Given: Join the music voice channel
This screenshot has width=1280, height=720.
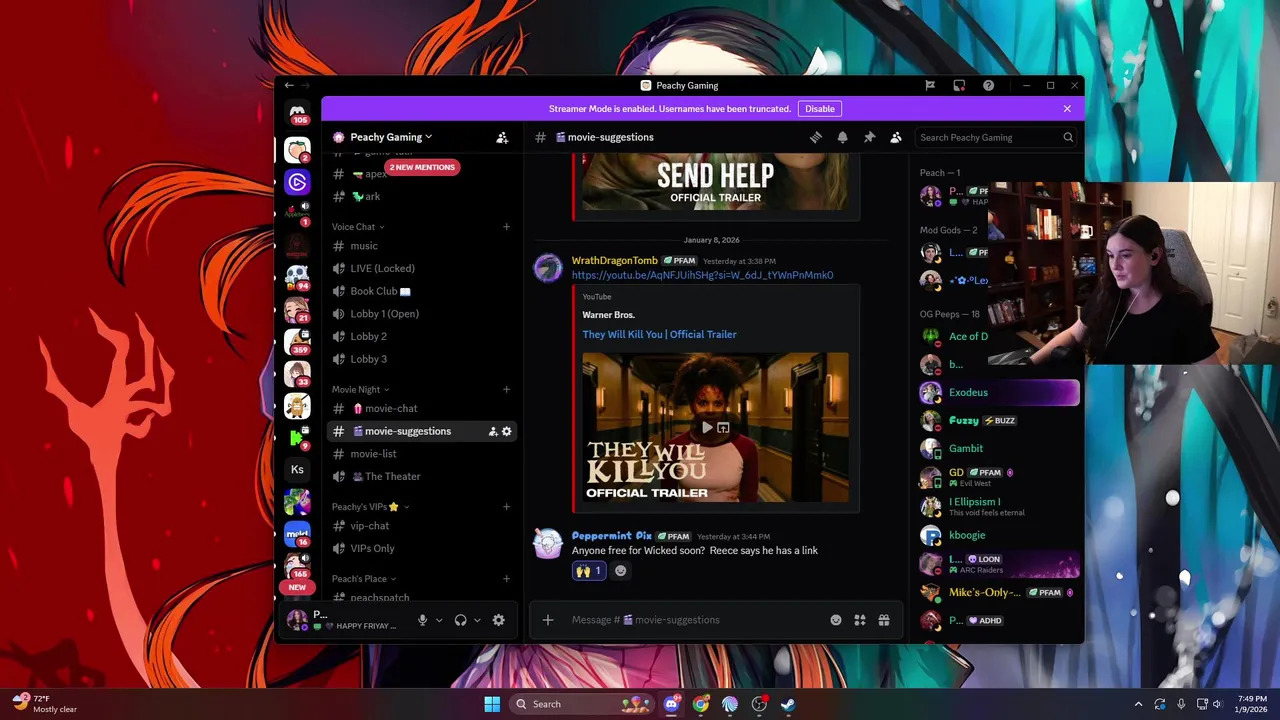Looking at the screenshot, I should pos(421,246).
